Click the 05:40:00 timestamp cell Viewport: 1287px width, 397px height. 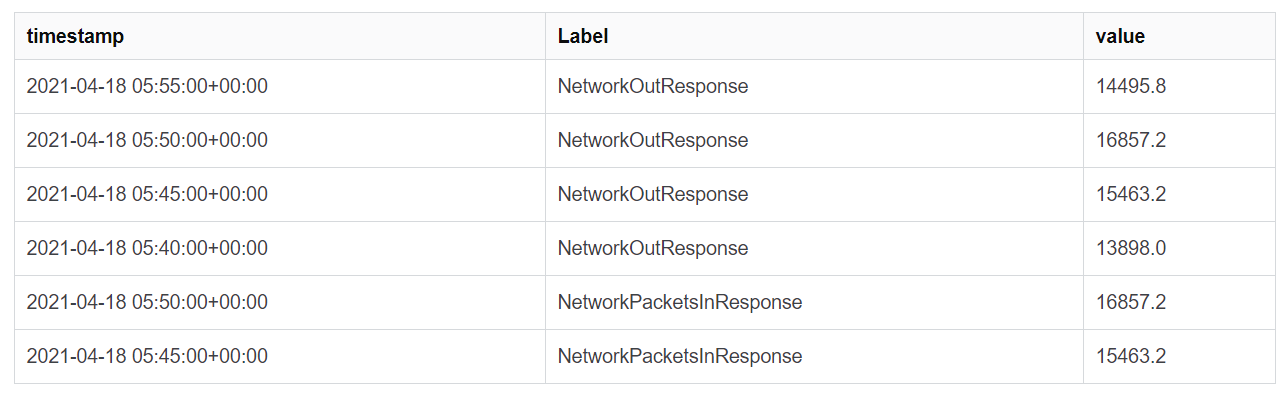point(280,248)
